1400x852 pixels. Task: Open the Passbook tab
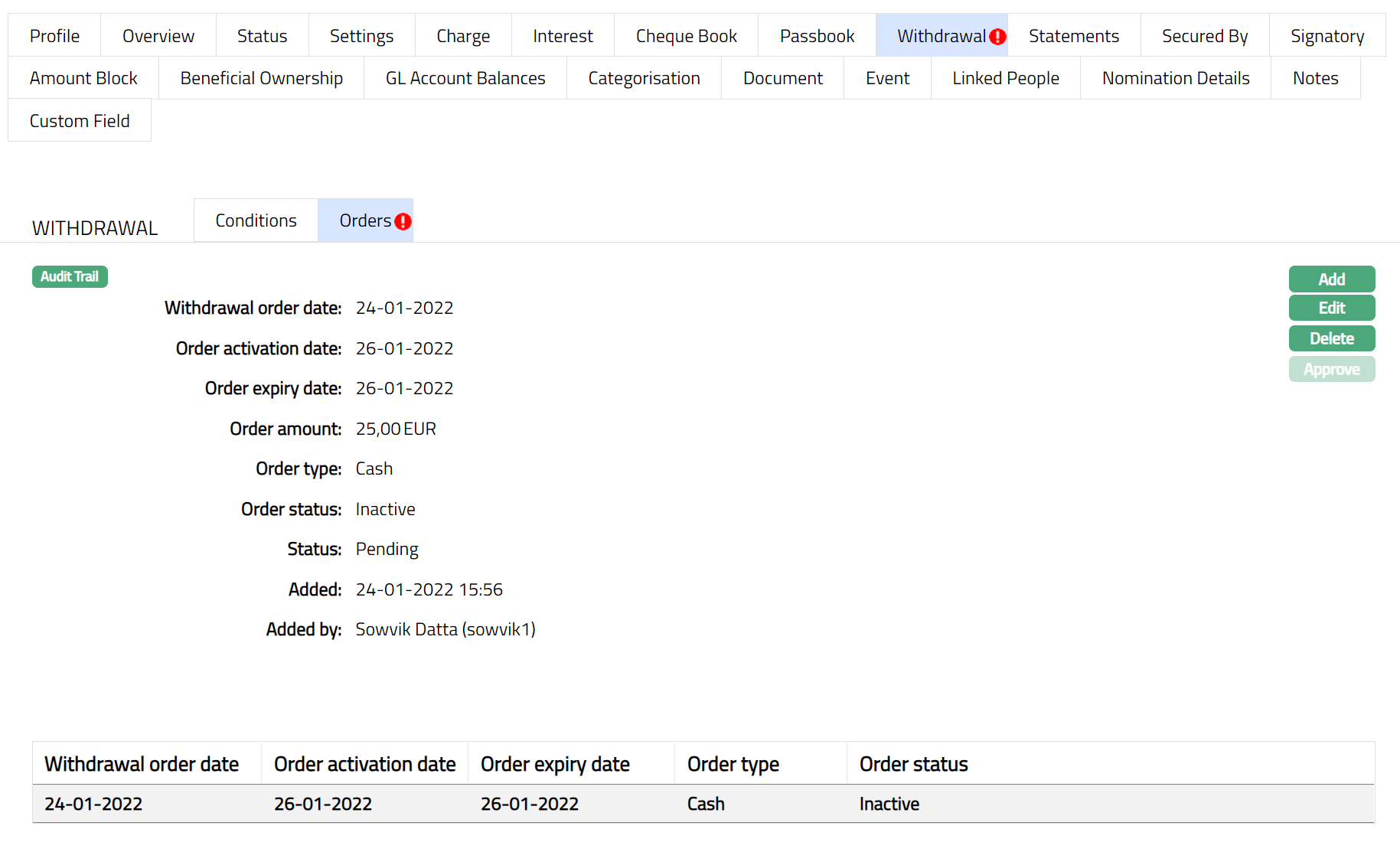click(x=817, y=36)
